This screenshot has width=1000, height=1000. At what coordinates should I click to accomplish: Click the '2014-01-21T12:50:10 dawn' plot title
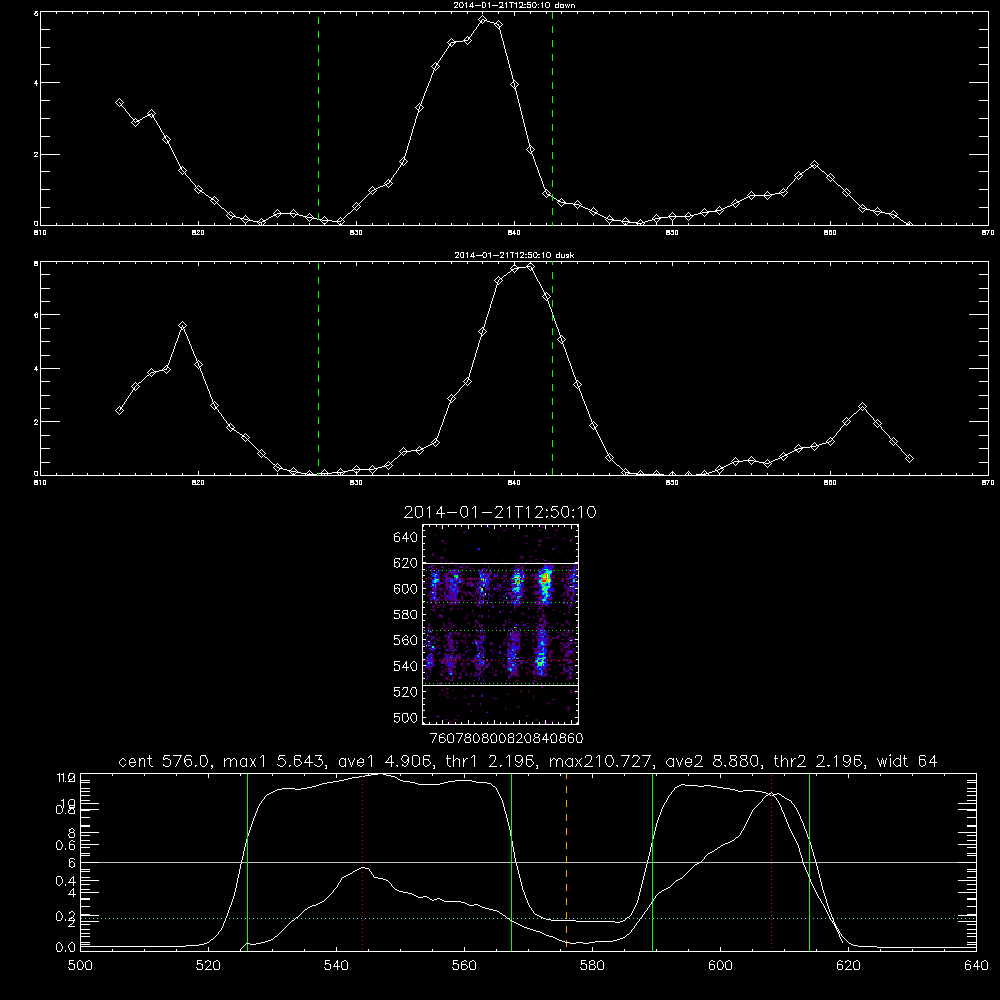click(514, 5)
